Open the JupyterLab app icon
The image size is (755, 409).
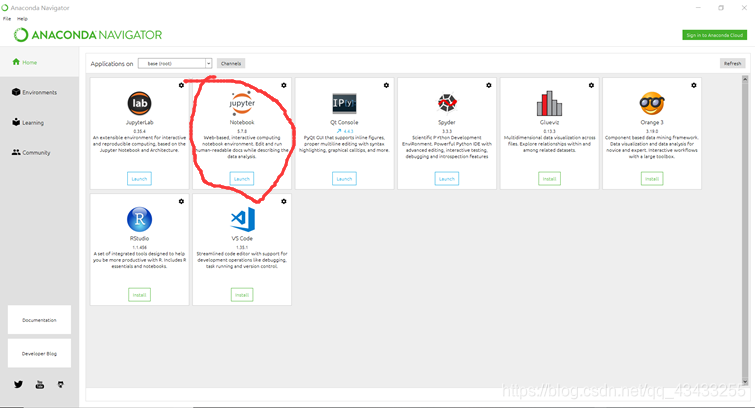[139, 103]
